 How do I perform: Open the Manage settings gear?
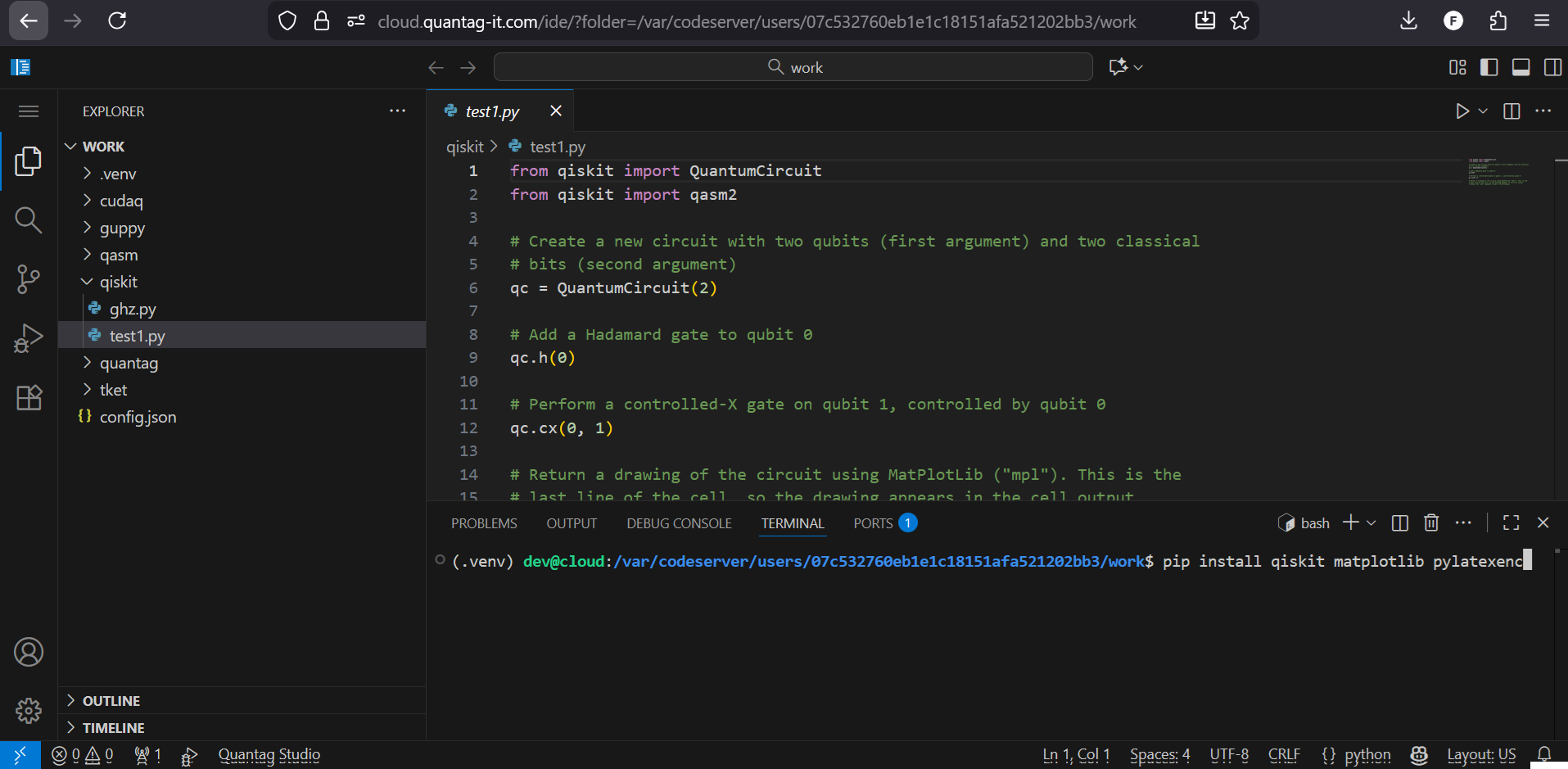[28, 711]
